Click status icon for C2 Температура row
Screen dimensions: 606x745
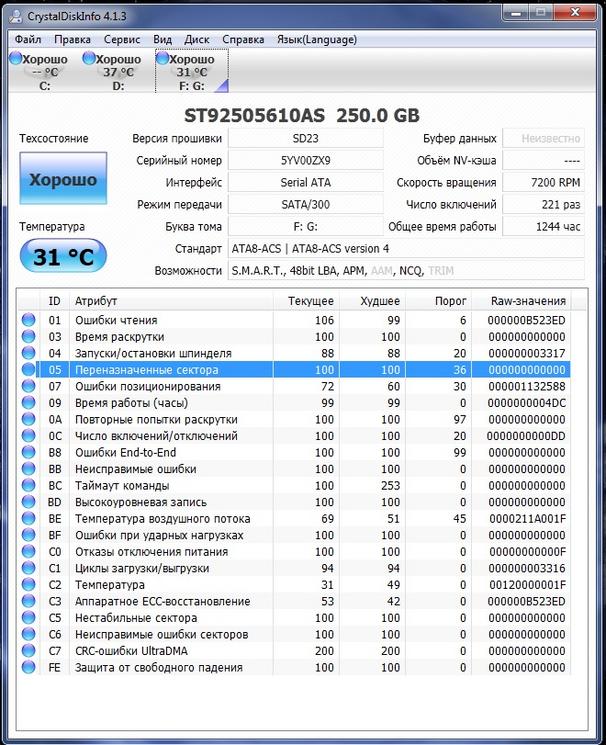tap(29, 584)
